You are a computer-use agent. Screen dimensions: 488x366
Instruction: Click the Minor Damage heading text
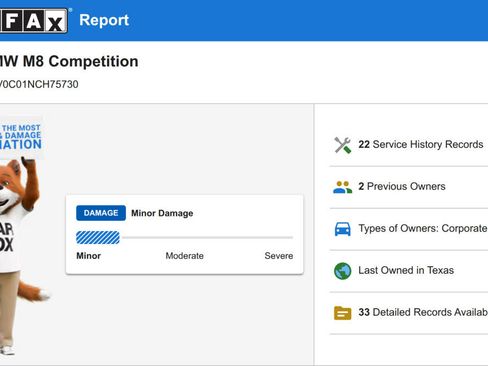[x=162, y=213]
